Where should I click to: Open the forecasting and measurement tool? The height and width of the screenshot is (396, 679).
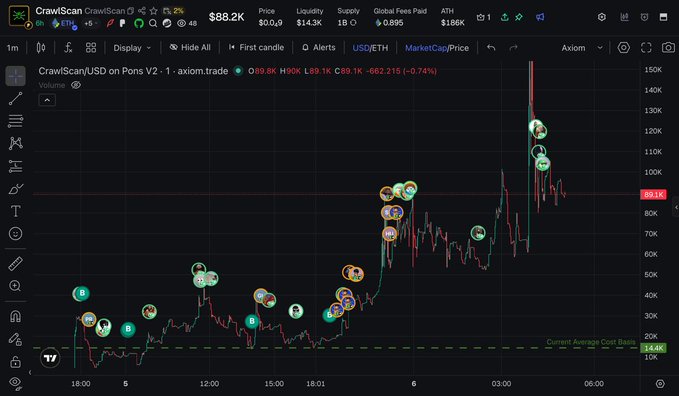(15, 166)
